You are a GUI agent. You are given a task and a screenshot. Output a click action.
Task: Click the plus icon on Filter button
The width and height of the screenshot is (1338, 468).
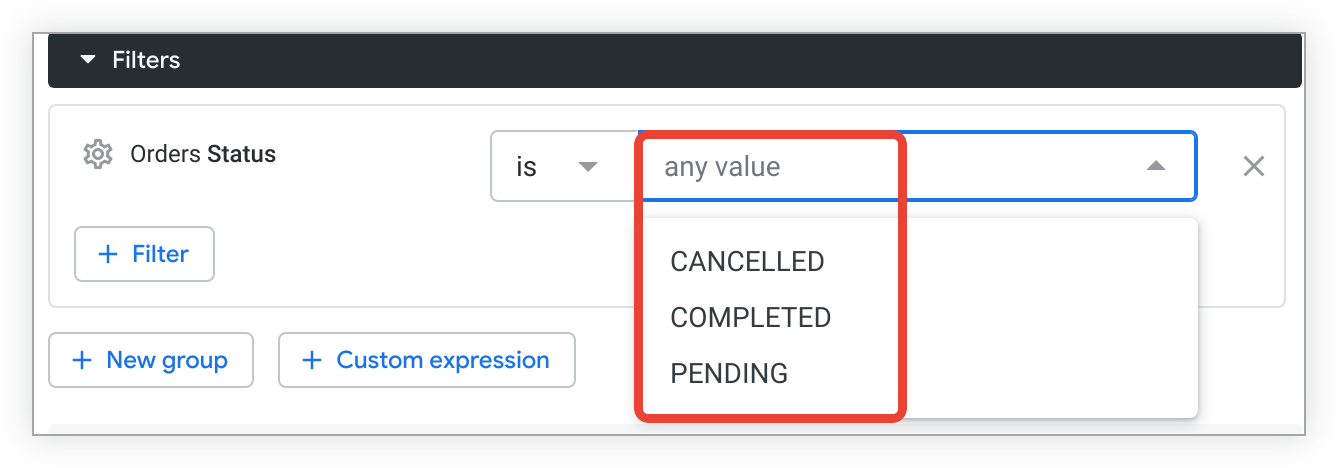(107, 254)
